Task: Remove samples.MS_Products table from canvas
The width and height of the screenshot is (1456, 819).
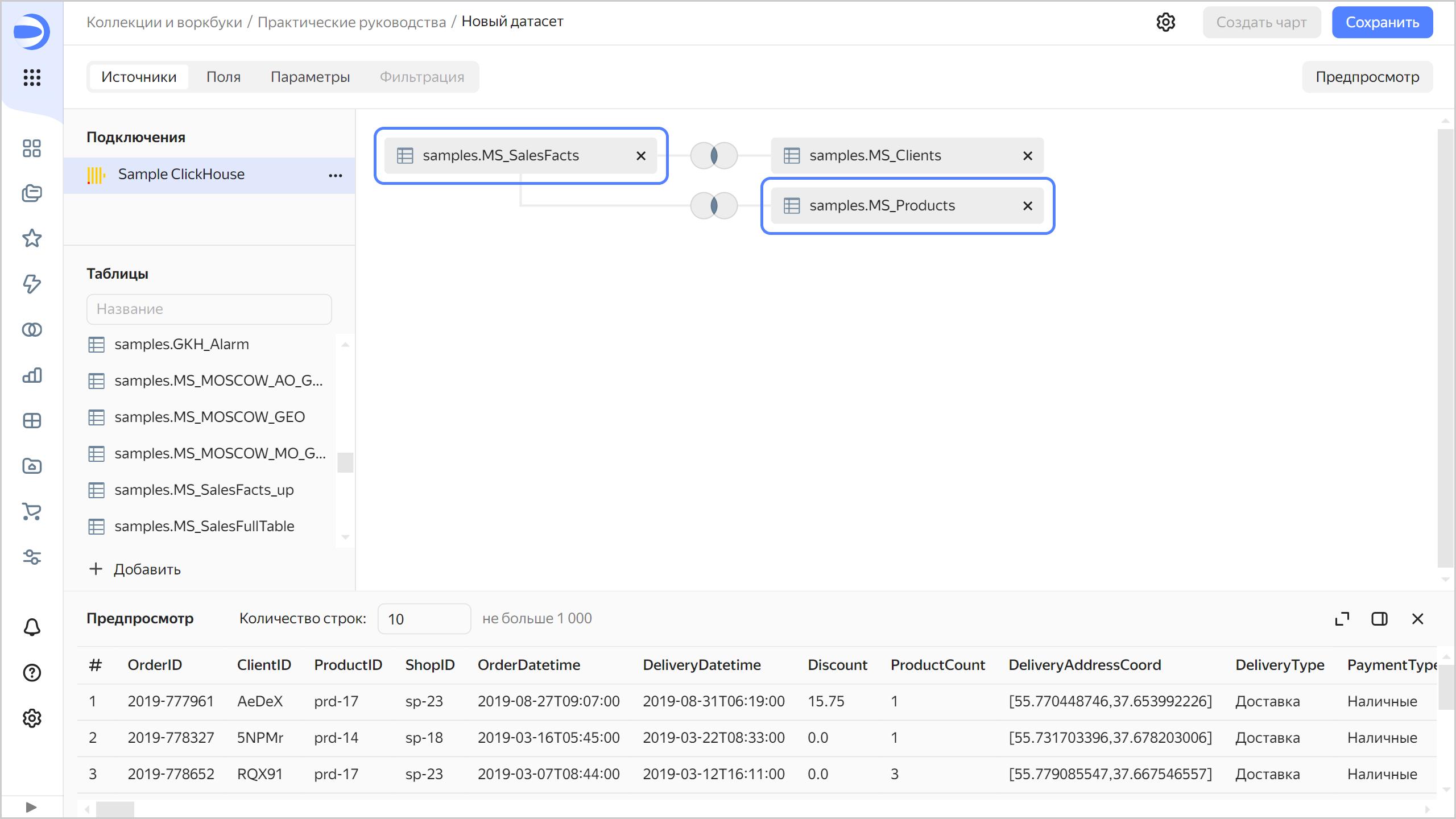Action: point(1027,206)
